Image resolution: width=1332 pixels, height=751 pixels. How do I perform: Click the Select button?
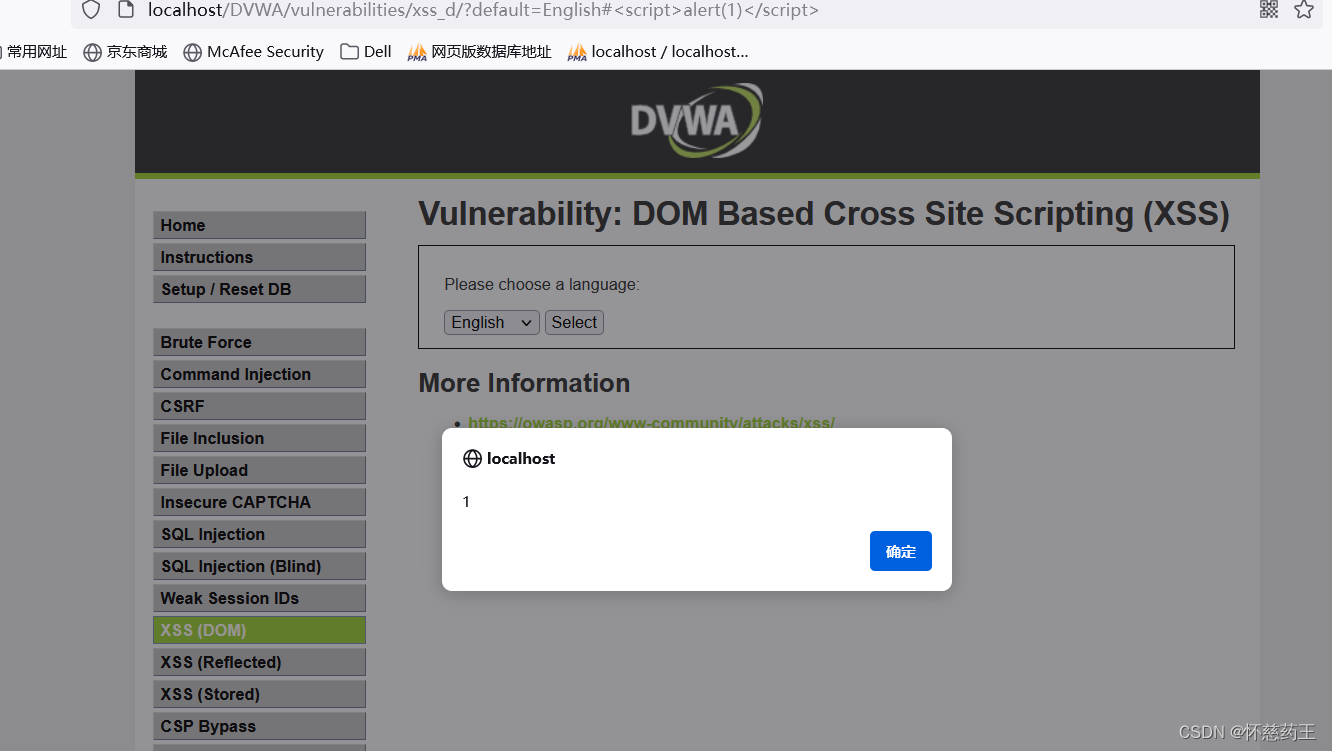click(x=574, y=322)
